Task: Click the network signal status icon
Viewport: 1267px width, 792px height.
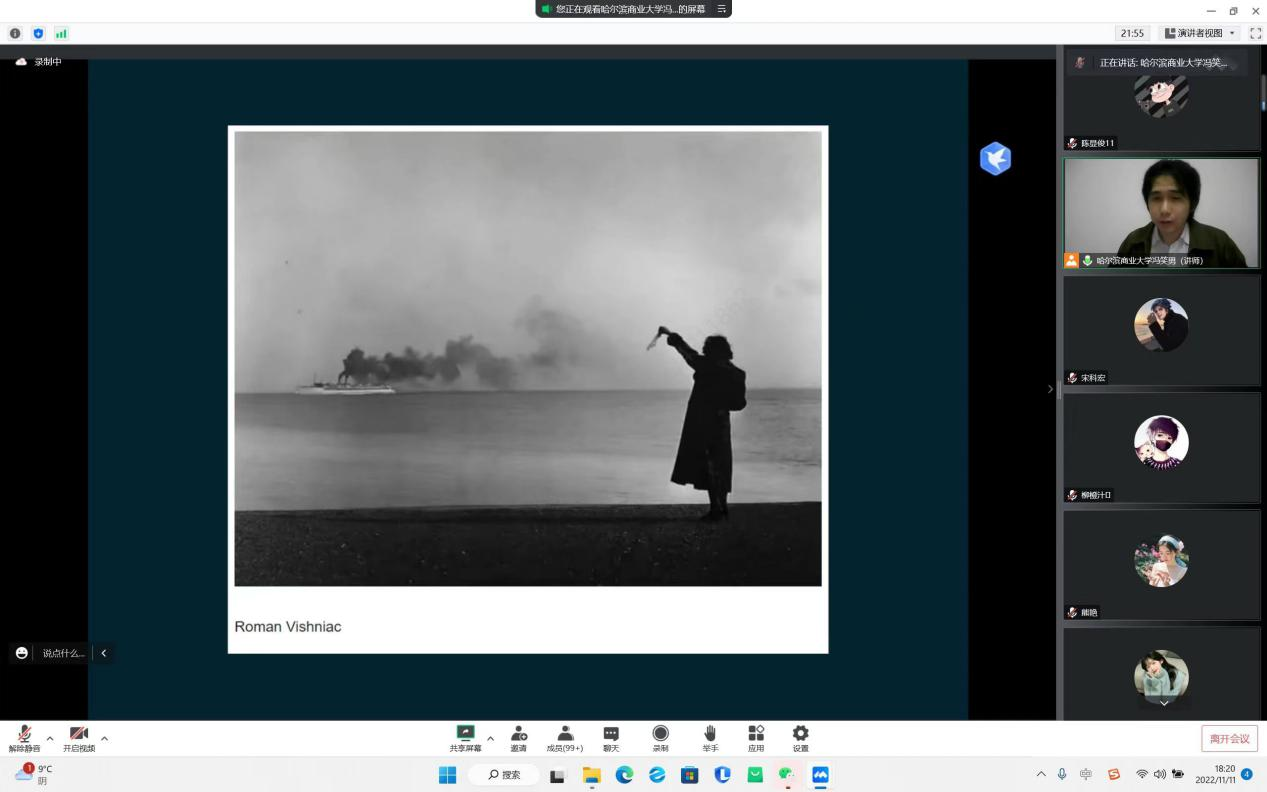Action: [61, 33]
